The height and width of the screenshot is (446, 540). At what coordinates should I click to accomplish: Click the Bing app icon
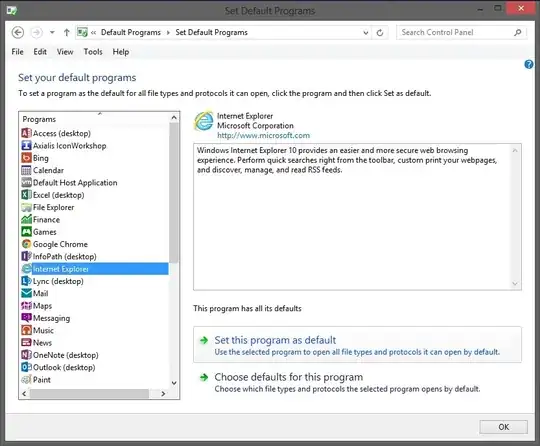(27, 158)
